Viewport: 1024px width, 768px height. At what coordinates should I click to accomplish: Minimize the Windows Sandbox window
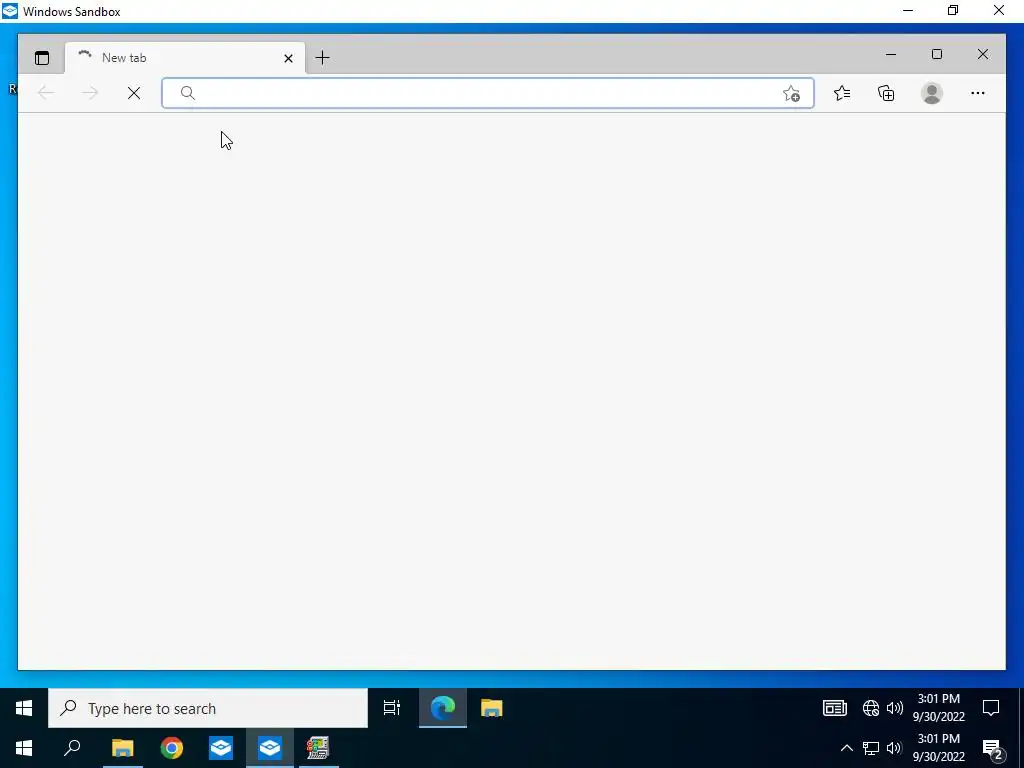point(908,10)
